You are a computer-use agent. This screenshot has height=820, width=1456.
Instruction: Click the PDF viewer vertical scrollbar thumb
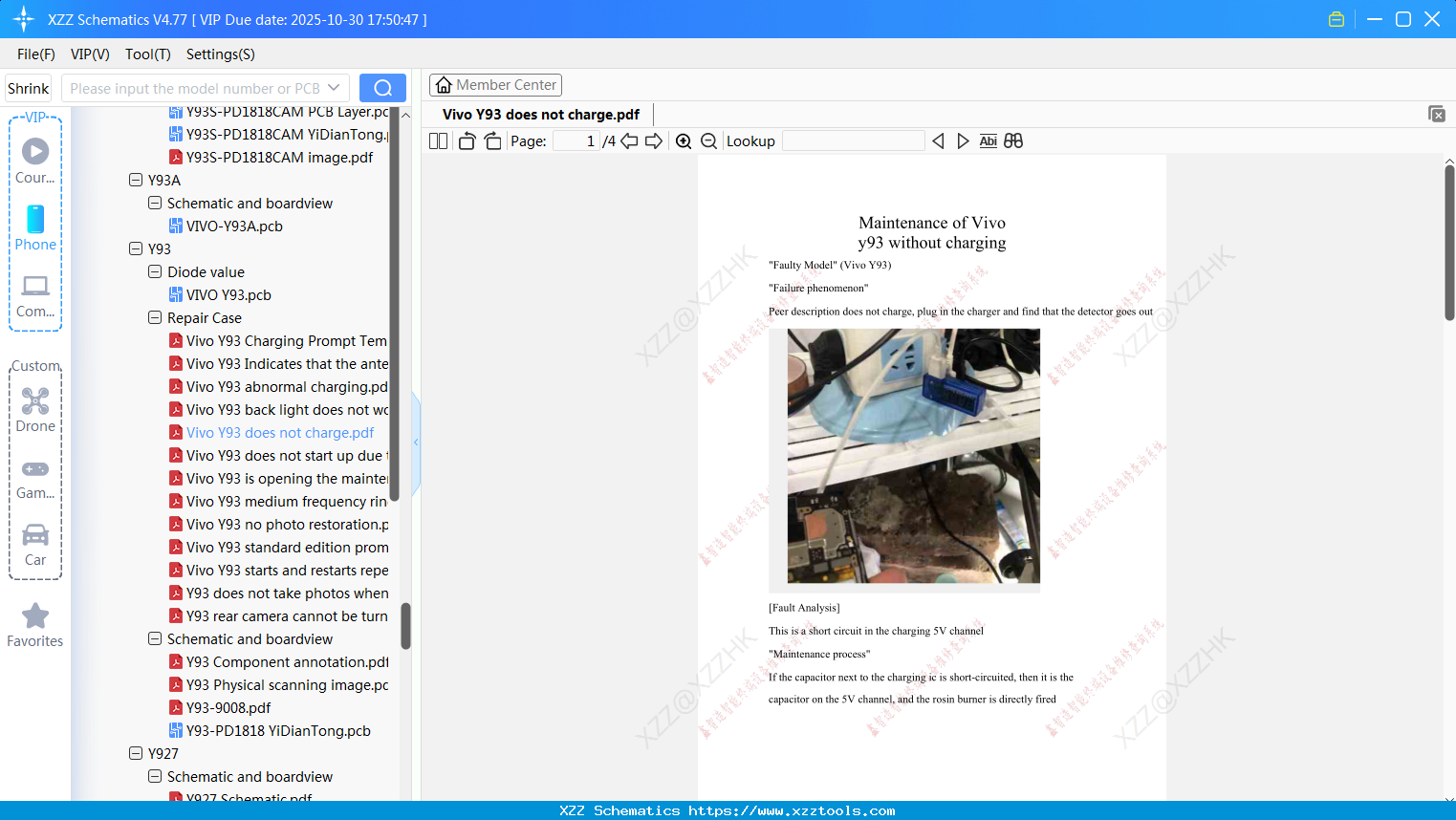click(1449, 243)
